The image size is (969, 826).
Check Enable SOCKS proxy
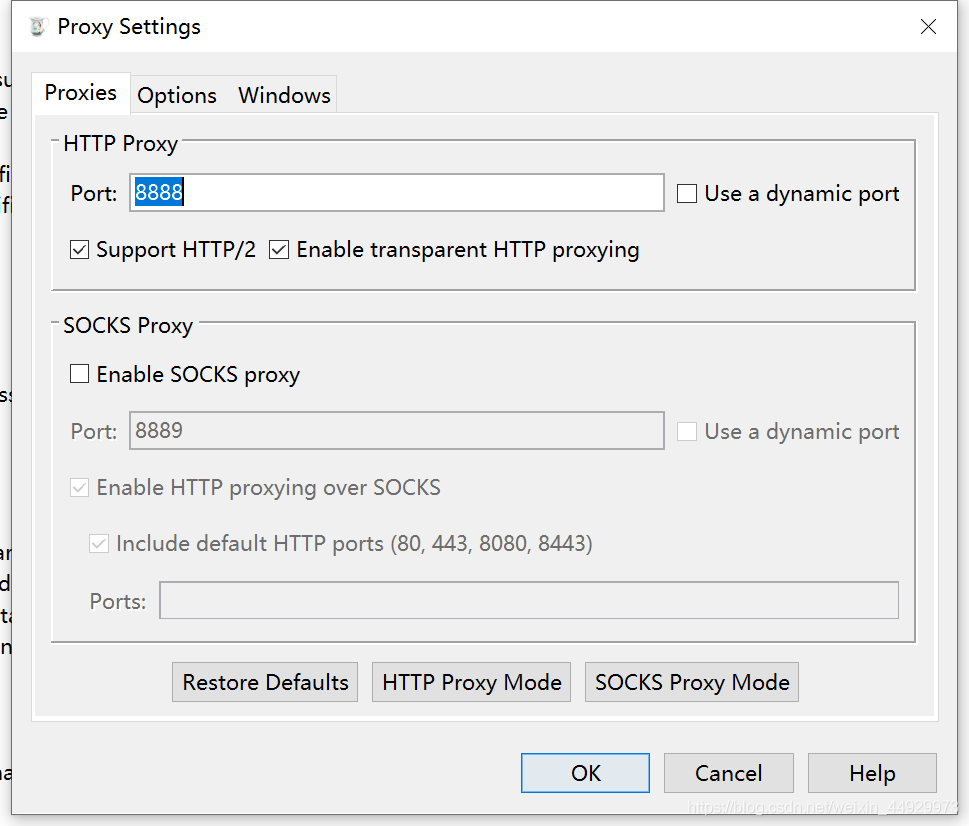(x=79, y=374)
